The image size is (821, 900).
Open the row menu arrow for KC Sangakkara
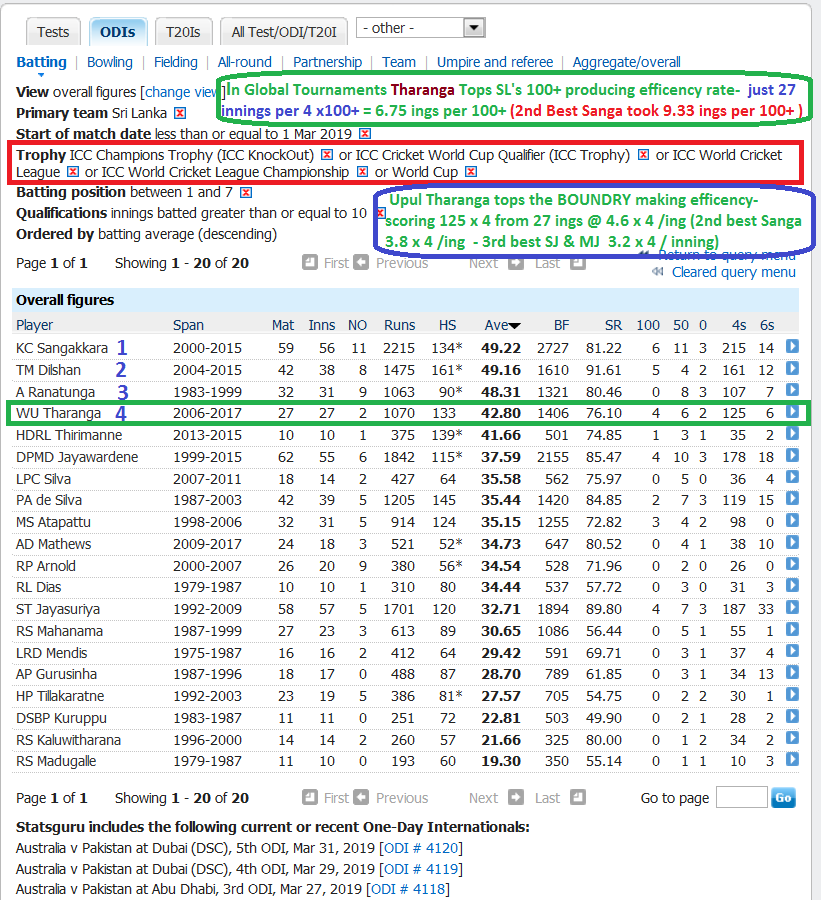click(x=792, y=346)
